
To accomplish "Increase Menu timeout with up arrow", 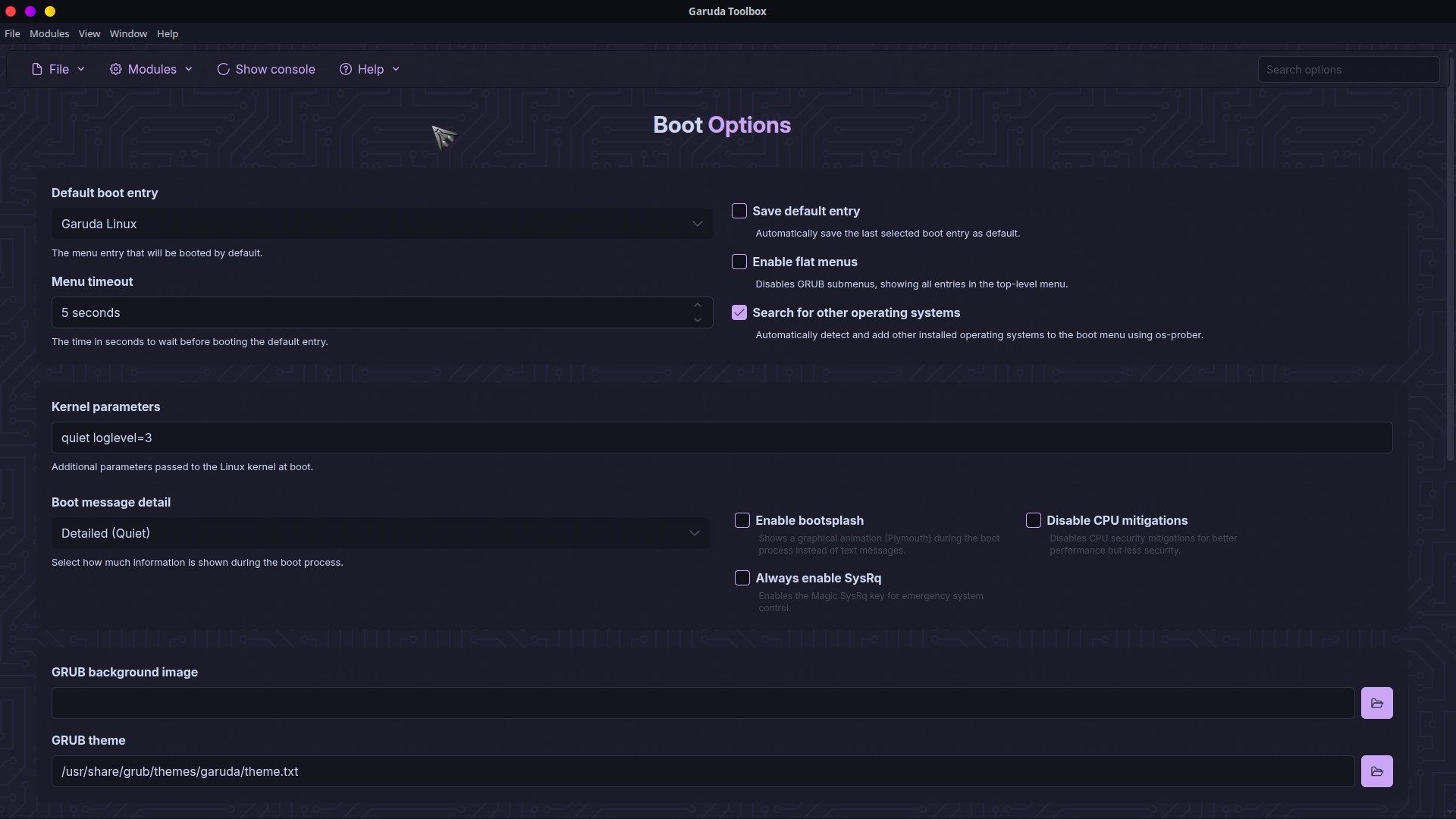I will click(698, 305).
